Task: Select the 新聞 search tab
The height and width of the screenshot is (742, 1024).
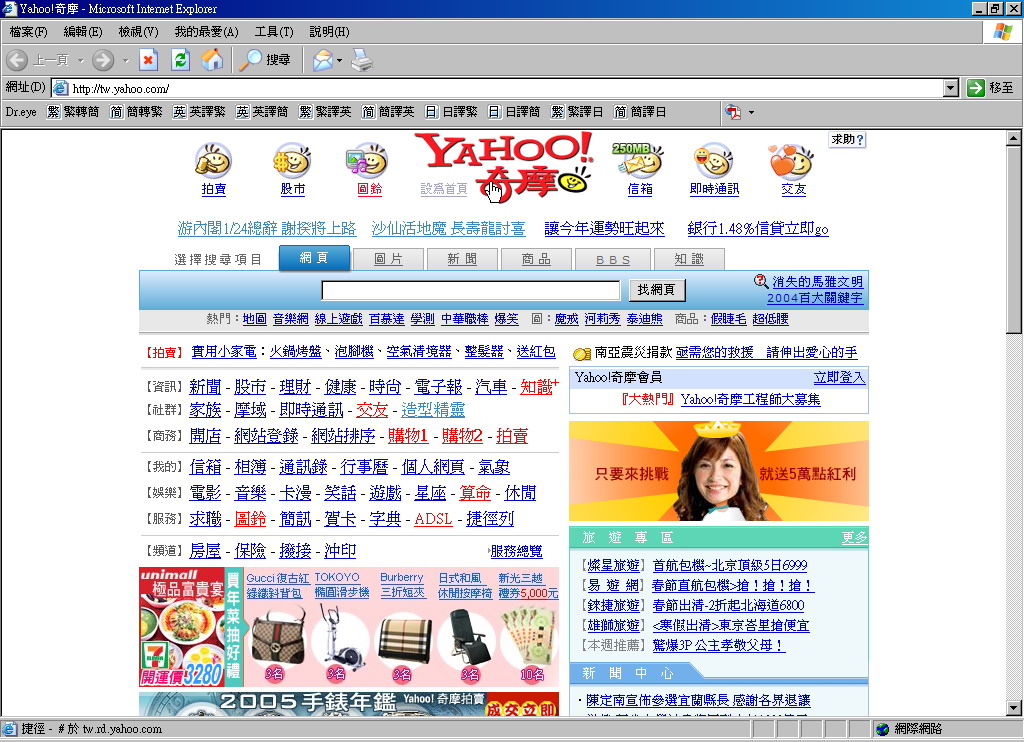Action: pyautogui.click(x=462, y=259)
